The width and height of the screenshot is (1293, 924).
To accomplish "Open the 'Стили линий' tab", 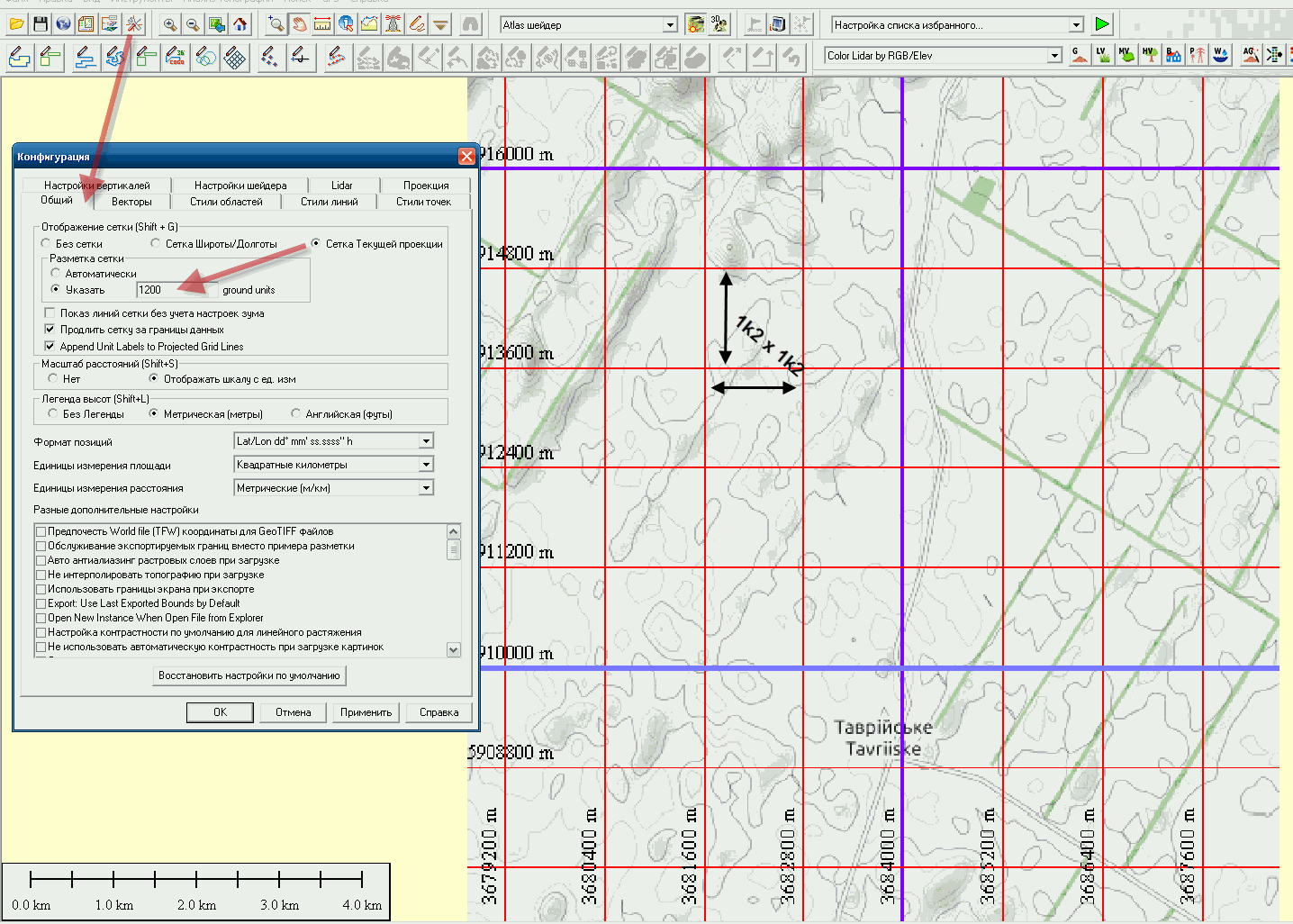I will [x=329, y=202].
